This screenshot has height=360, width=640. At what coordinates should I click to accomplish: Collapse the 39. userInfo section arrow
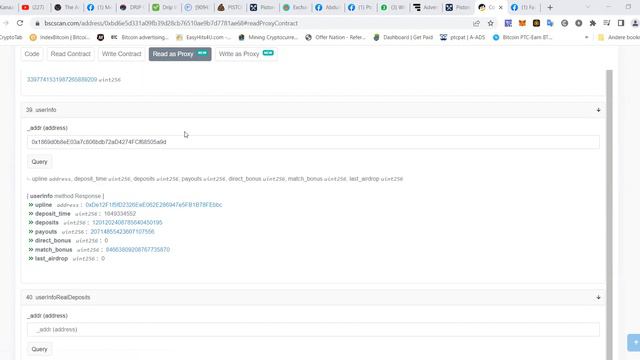click(x=598, y=110)
